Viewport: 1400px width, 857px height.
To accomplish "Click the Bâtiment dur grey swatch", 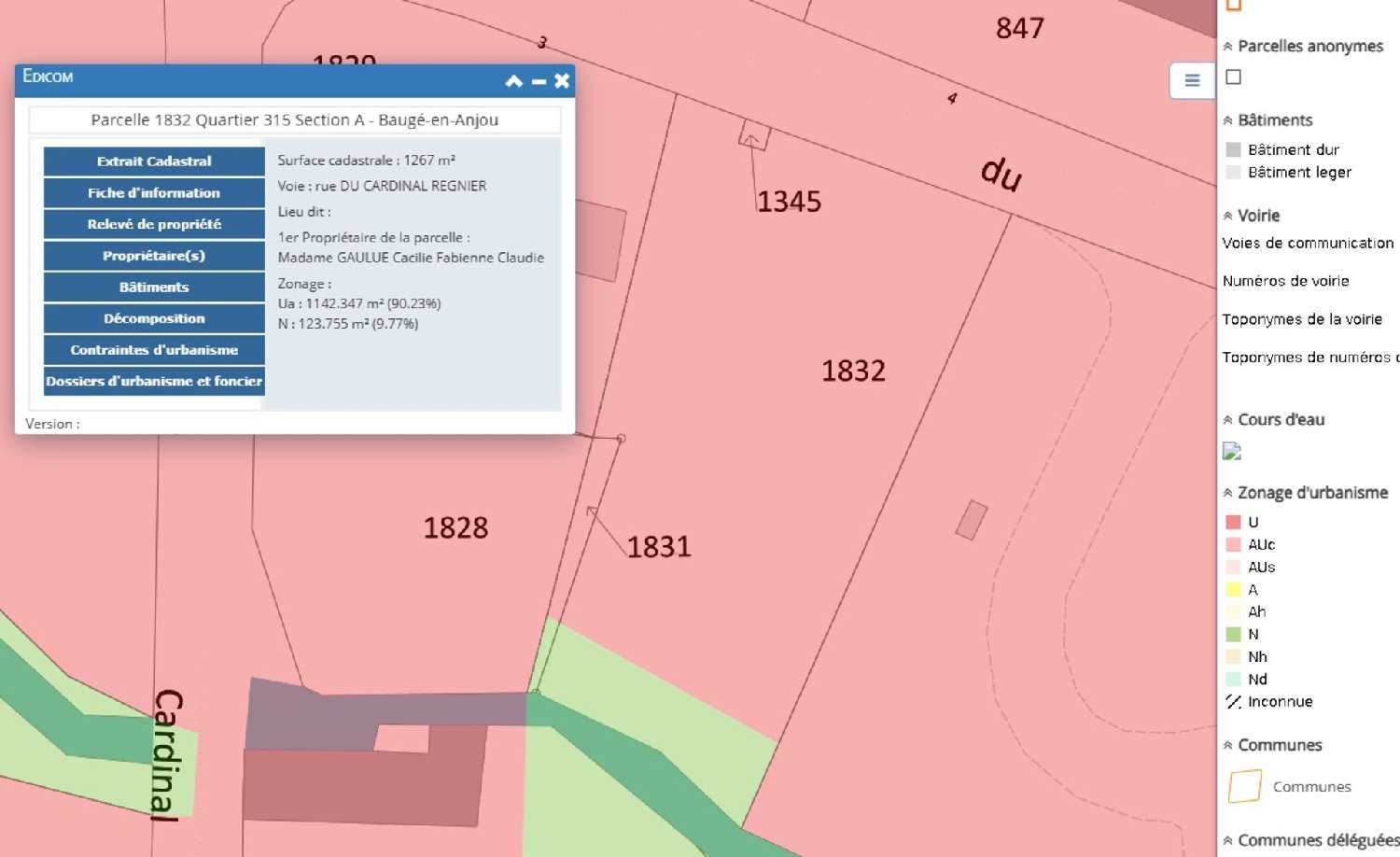I will click(x=1233, y=149).
